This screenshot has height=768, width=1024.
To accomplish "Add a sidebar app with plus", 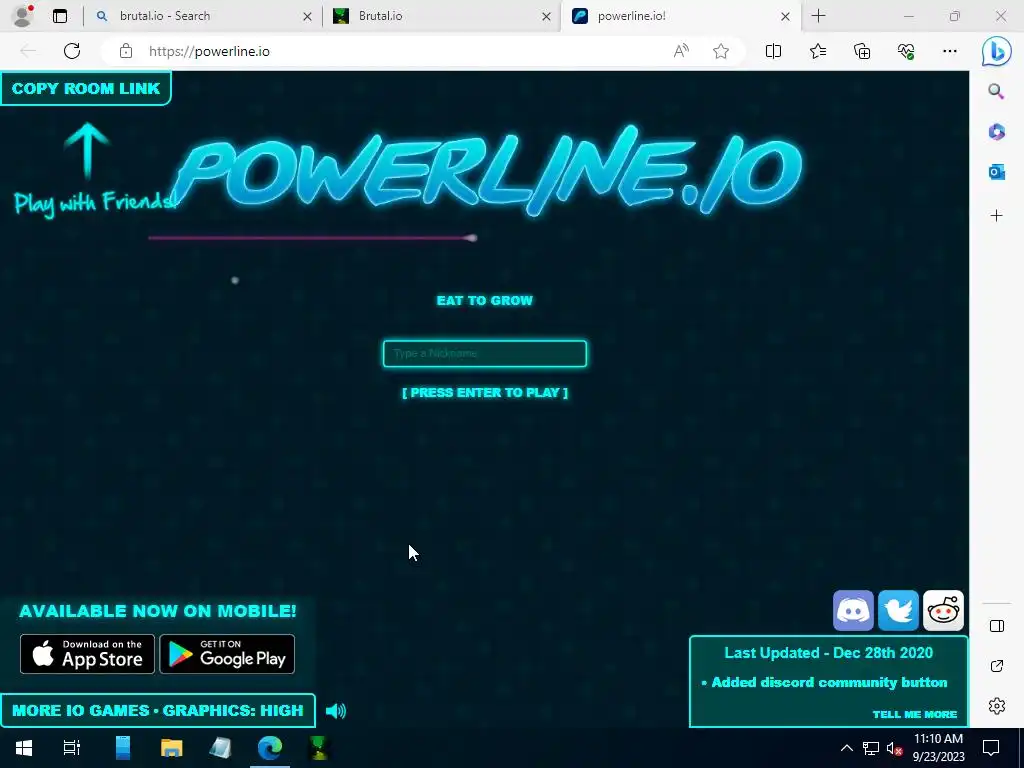I will coord(996,216).
